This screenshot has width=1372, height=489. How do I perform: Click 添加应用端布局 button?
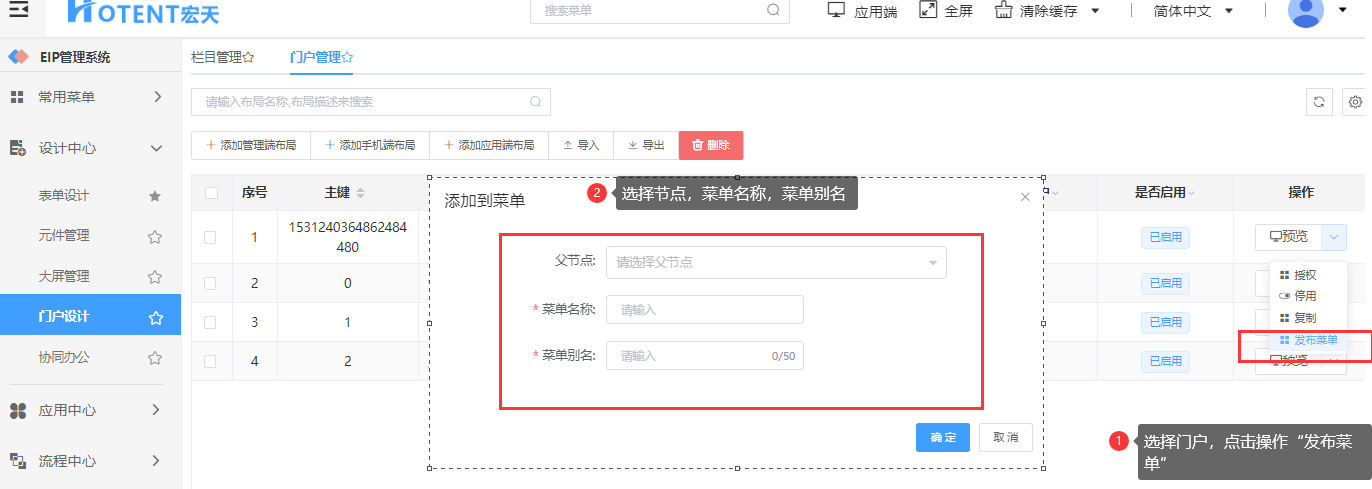click(489, 145)
